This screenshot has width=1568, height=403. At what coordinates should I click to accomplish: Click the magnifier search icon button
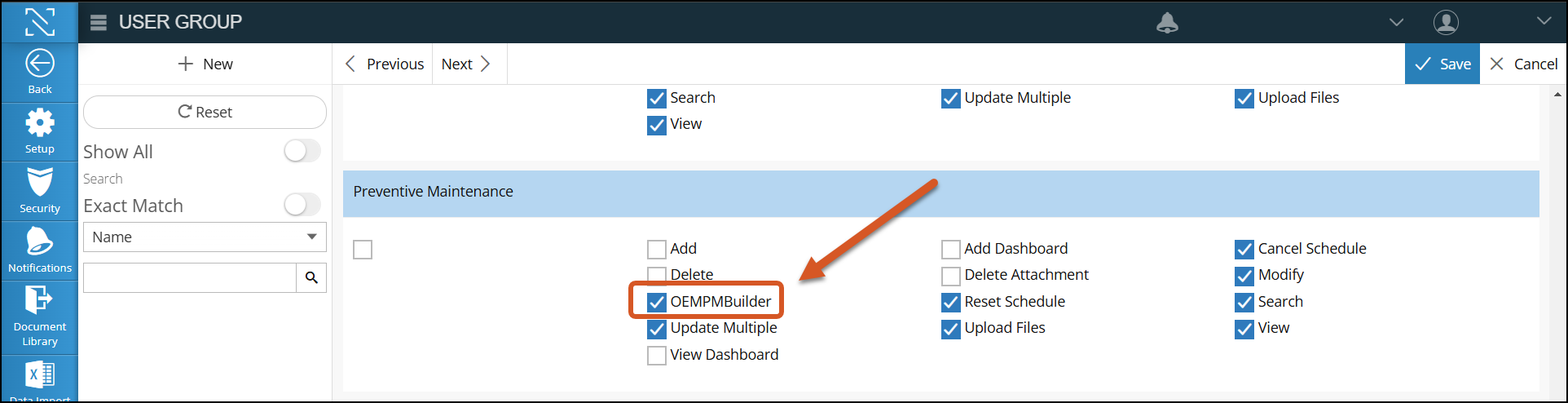pos(311,278)
